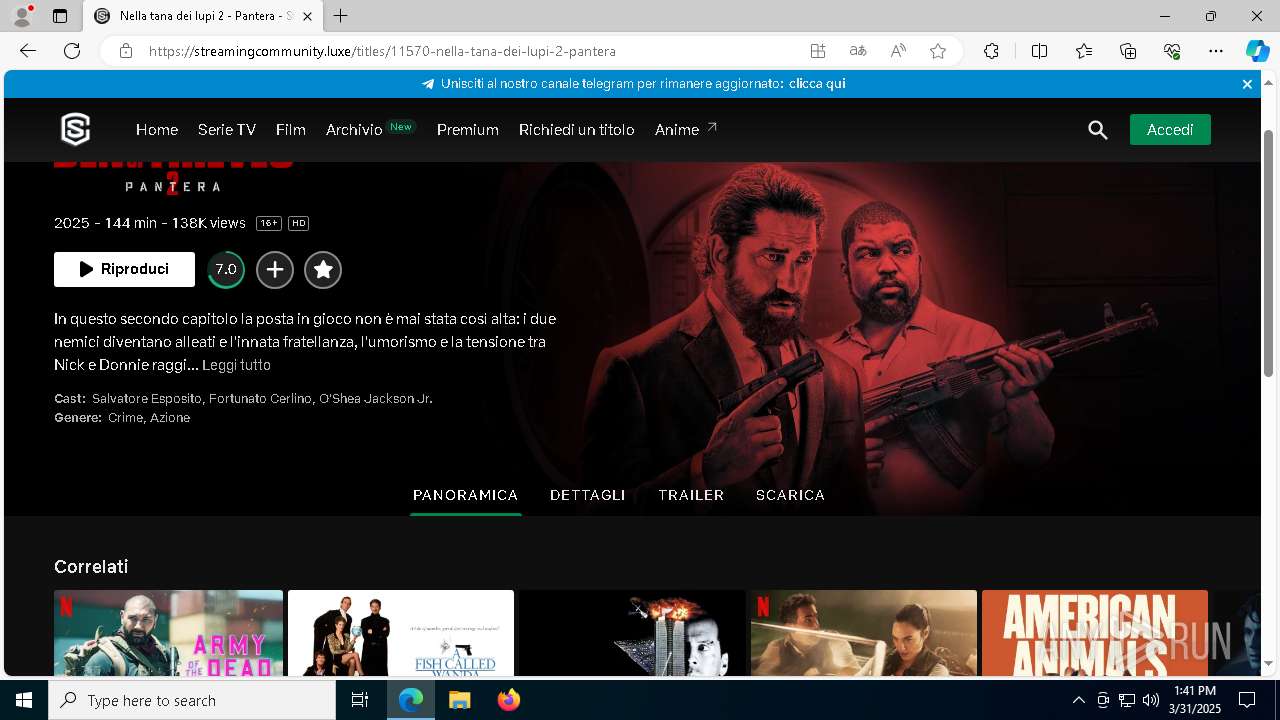This screenshot has width=1280, height=720.
Task: Click the translate page icon
Action: click(x=858, y=51)
